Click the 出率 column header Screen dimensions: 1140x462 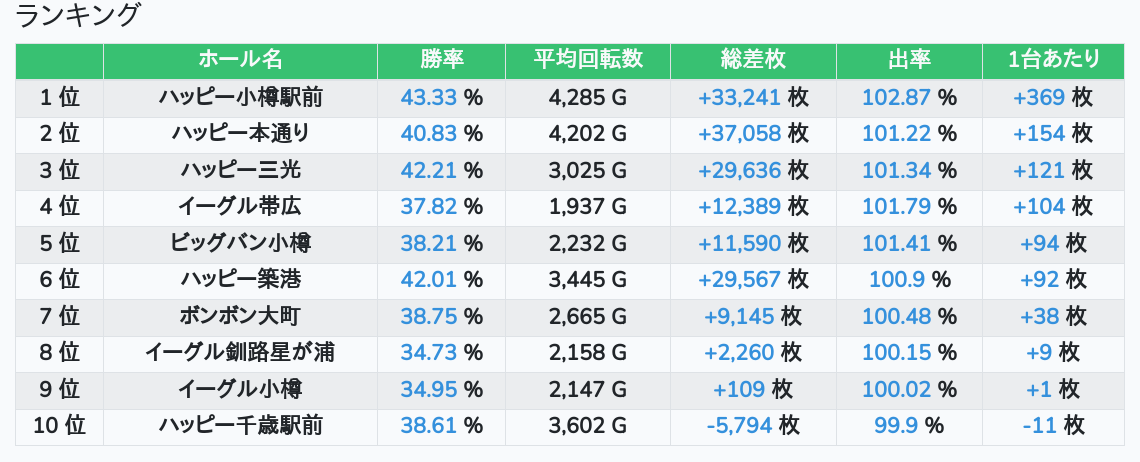[x=909, y=60]
